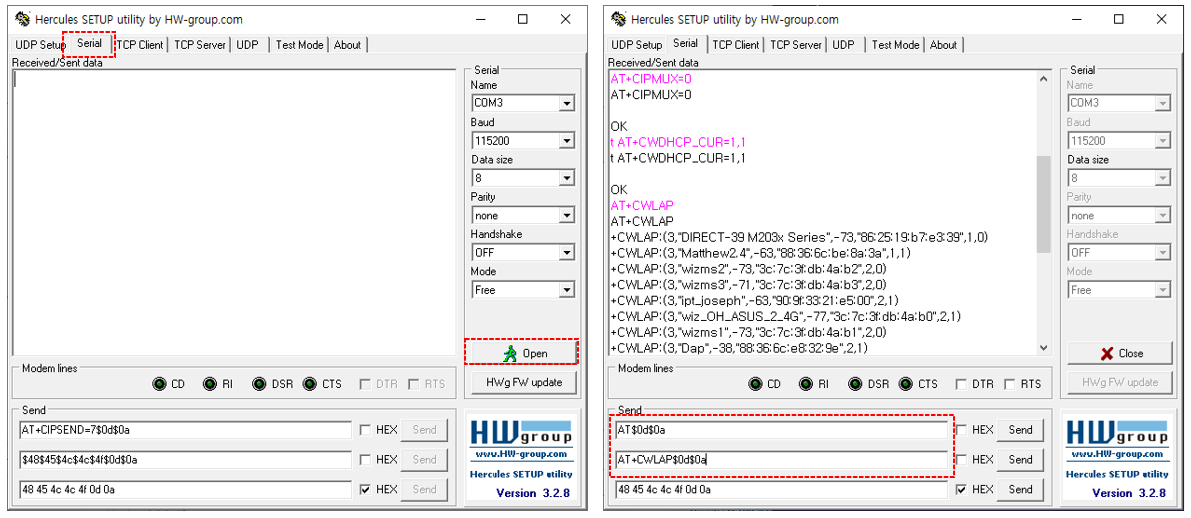Expand the Name COM3 dropdown in left window

click(566, 103)
